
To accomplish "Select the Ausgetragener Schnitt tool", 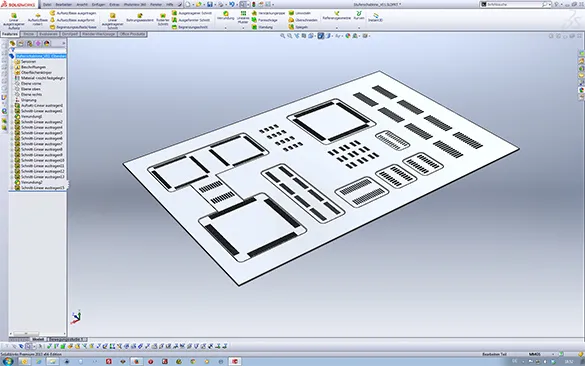I will tap(191, 13).
